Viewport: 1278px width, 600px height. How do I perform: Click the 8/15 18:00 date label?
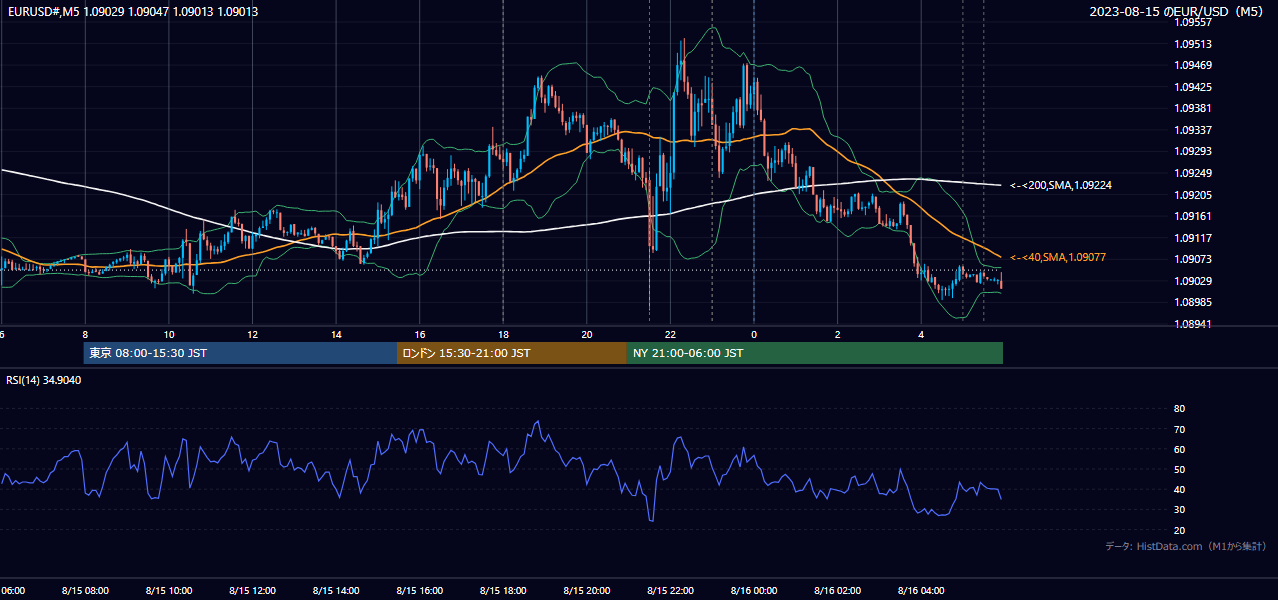point(503,591)
